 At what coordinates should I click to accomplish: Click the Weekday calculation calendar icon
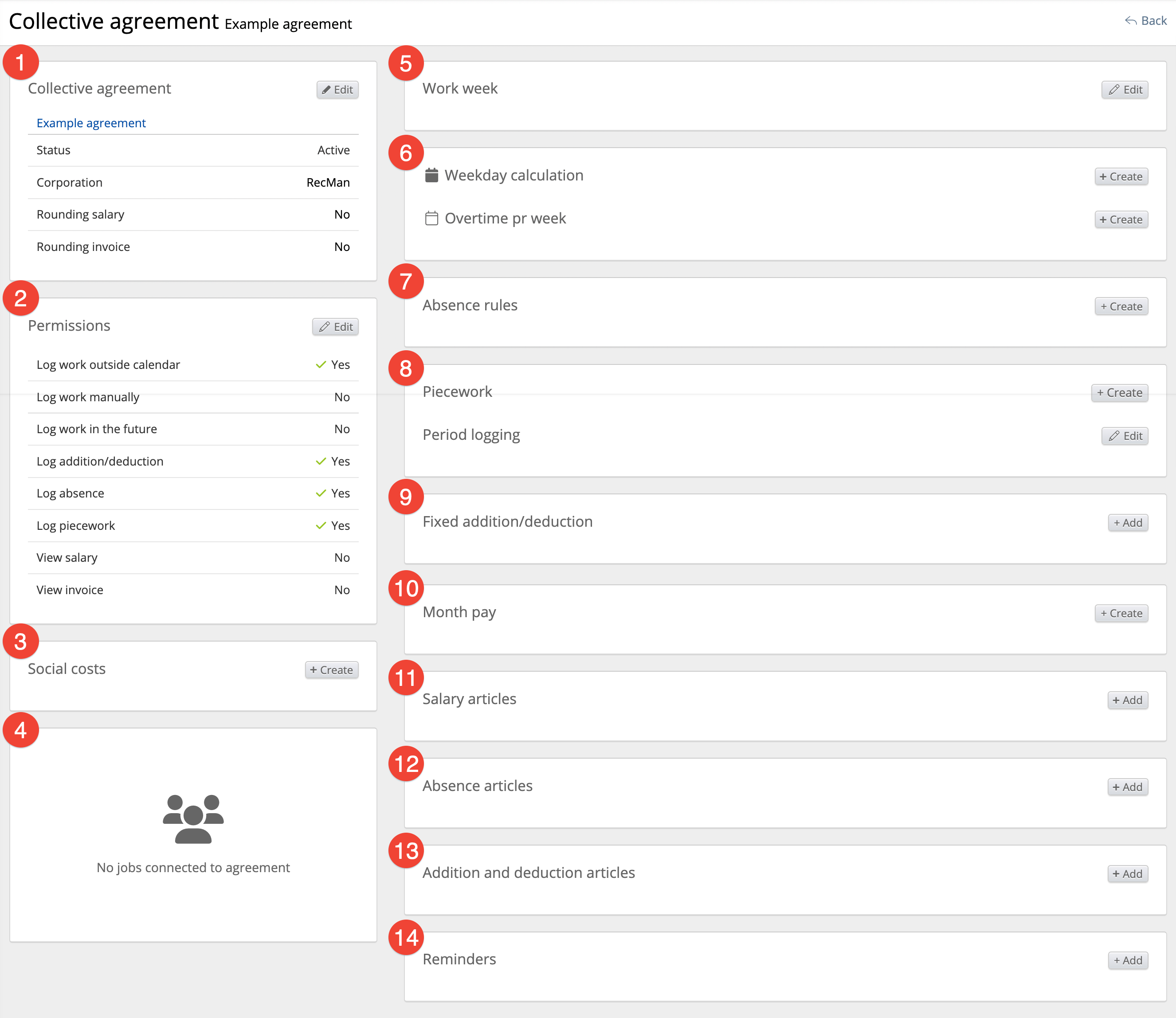coord(431,176)
